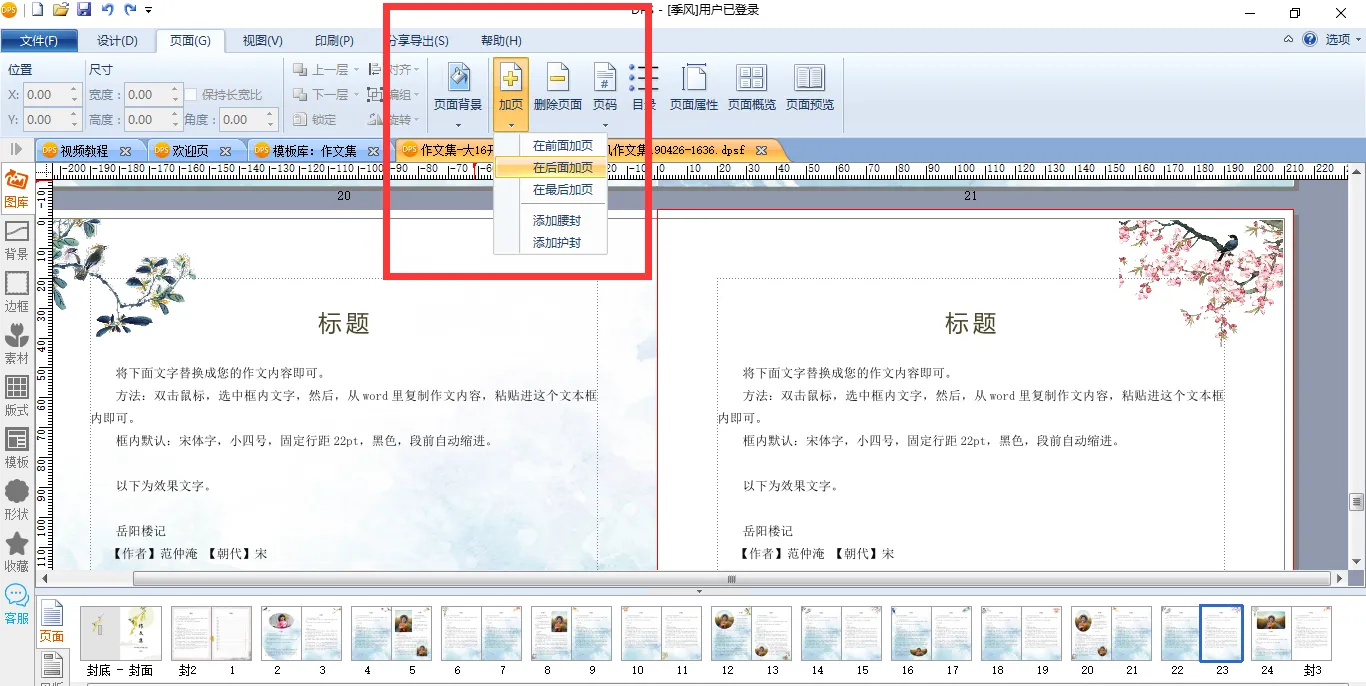Screen dimensions: 1366x686
Task: Open the quick access customize arrow
Action: click(149, 11)
